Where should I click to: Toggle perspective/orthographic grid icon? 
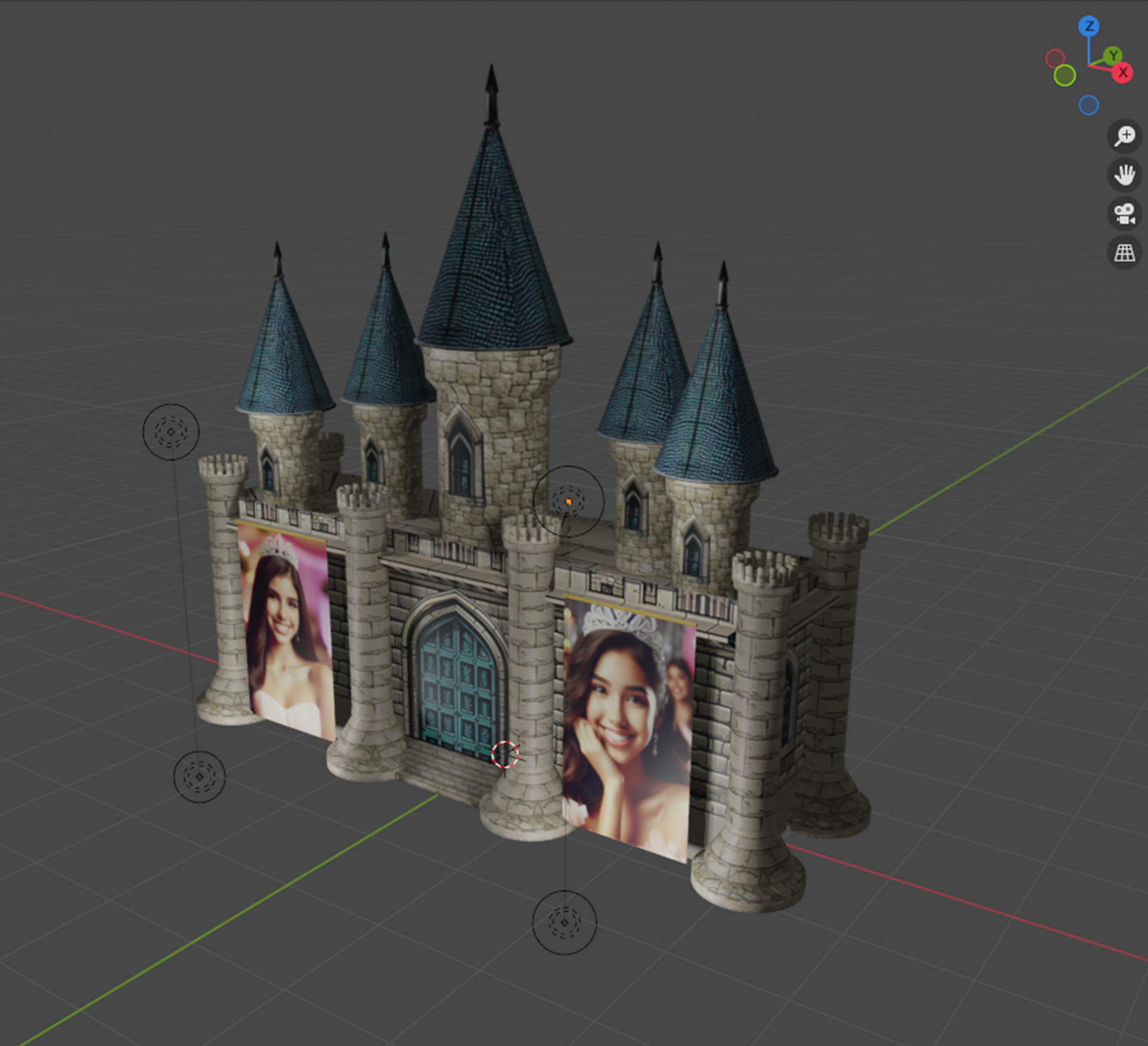[x=1124, y=253]
